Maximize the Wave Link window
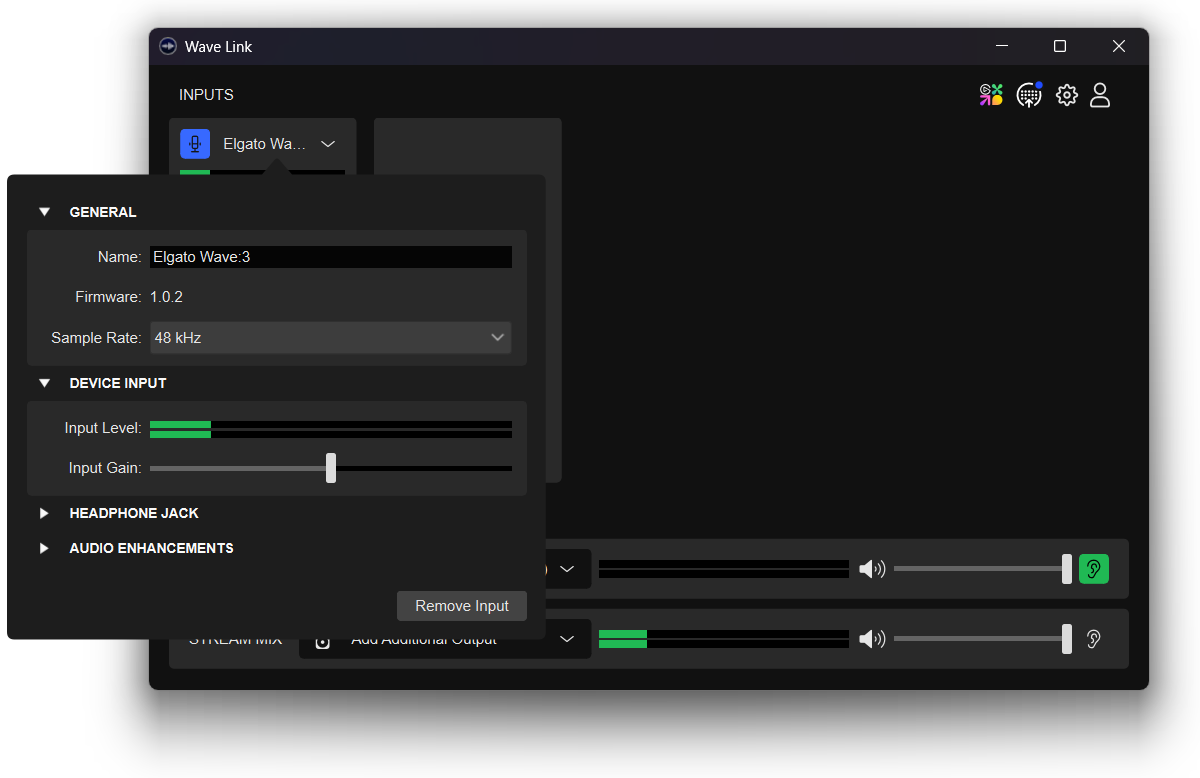 pos(1060,46)
